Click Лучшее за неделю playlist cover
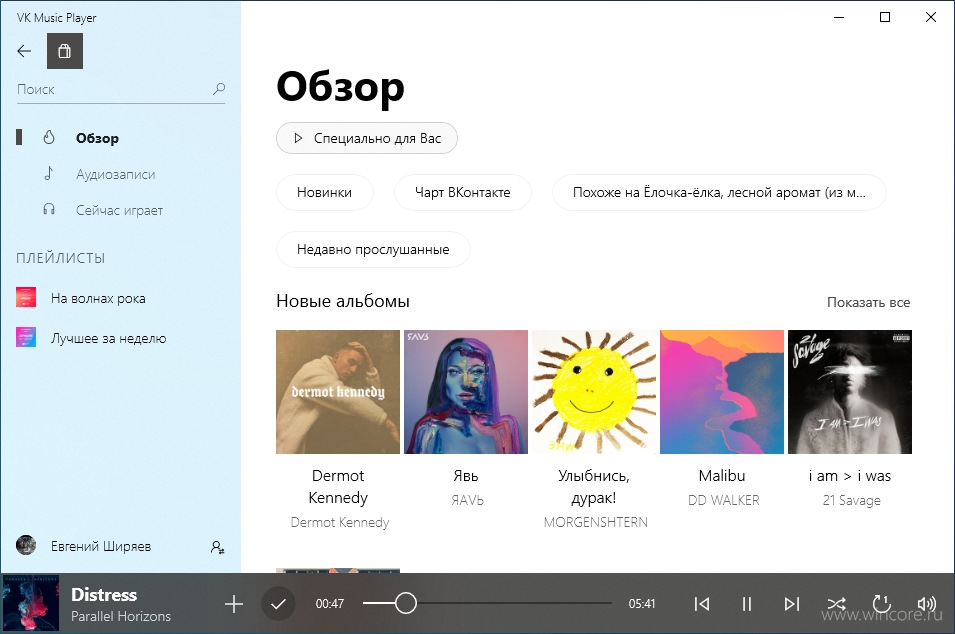 26,337
